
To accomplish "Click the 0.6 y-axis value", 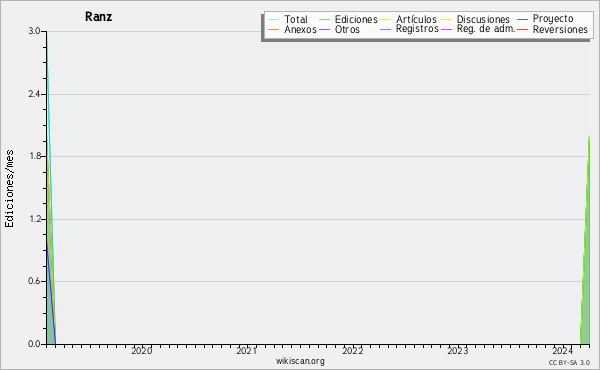I will 34,281.
